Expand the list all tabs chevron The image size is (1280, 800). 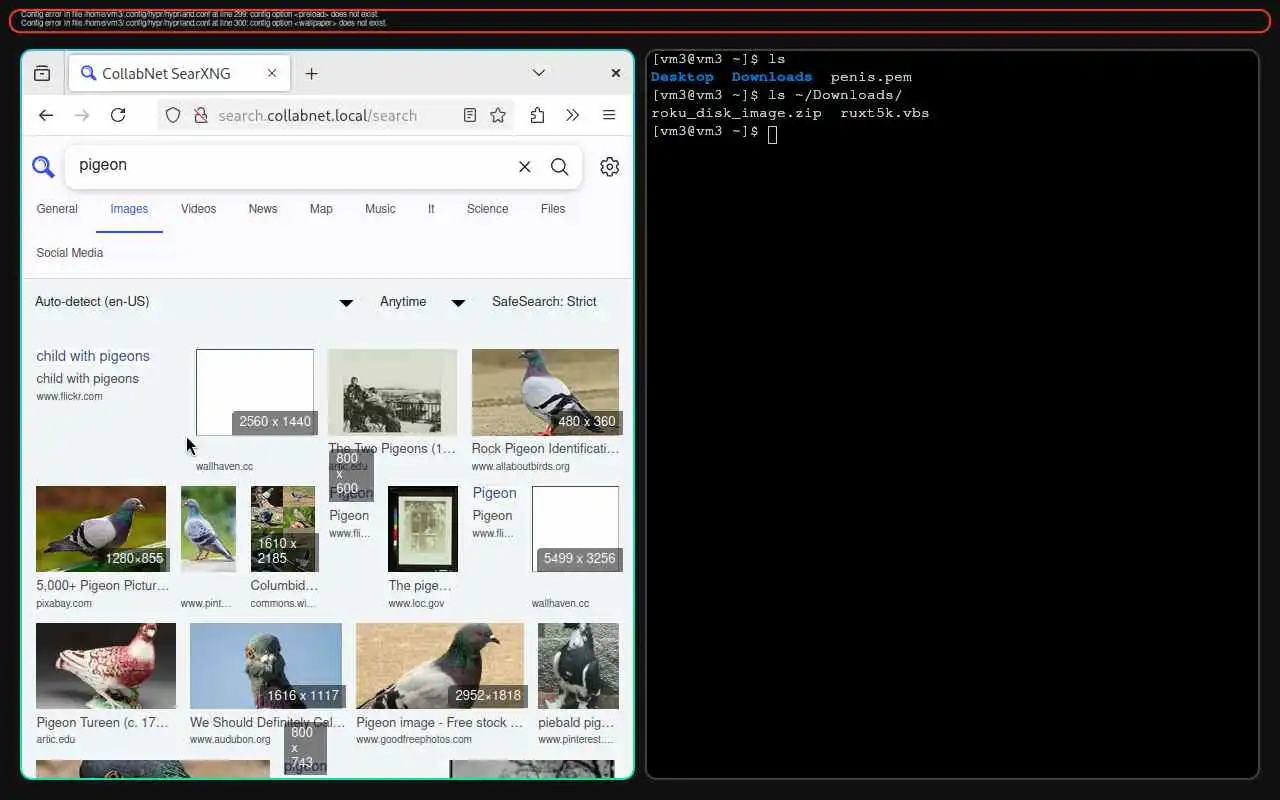pyautogui.click(x=538, y=73)
